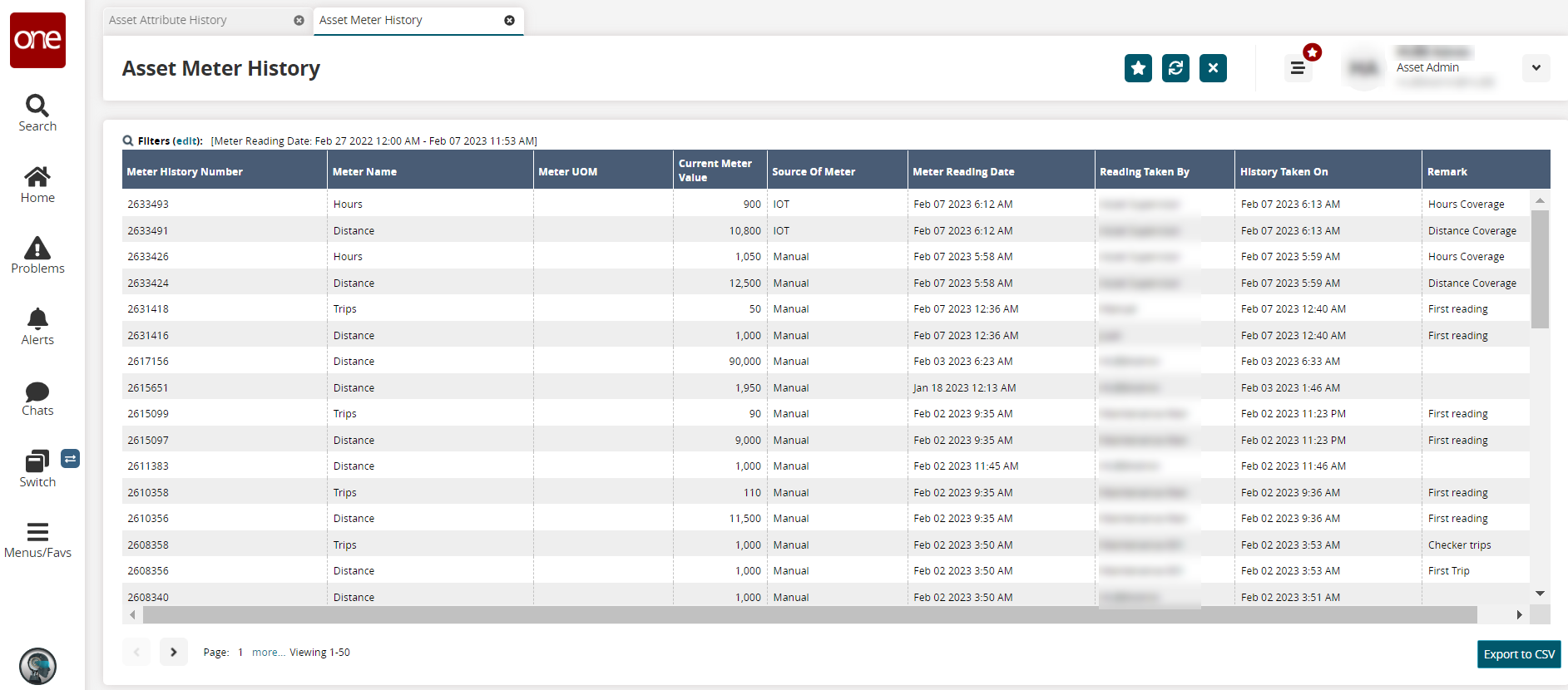Refresh the Asset Meter History report
1568x690 pixels.
point(1175,68)
